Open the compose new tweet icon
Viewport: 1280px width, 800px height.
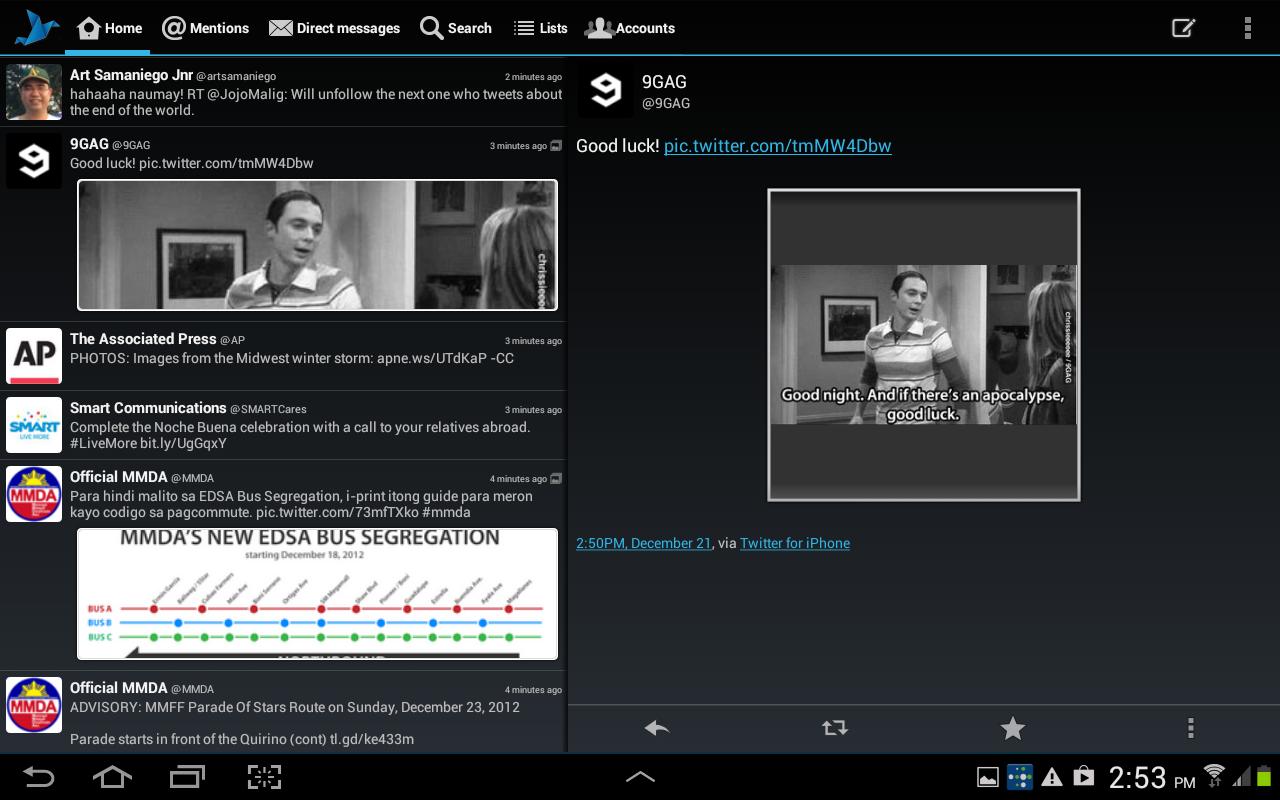click(1184, 28)
